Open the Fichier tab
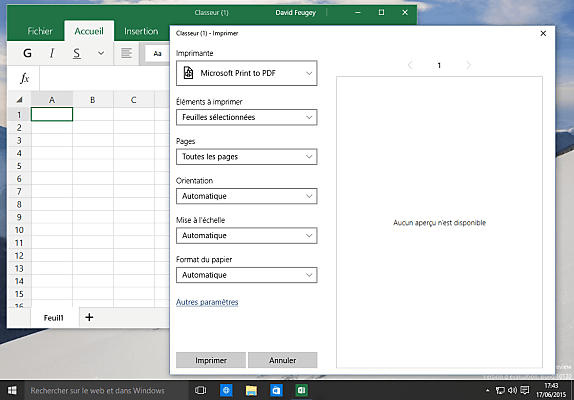This screenshot has width=574, height=400. (x=40, y=31)
